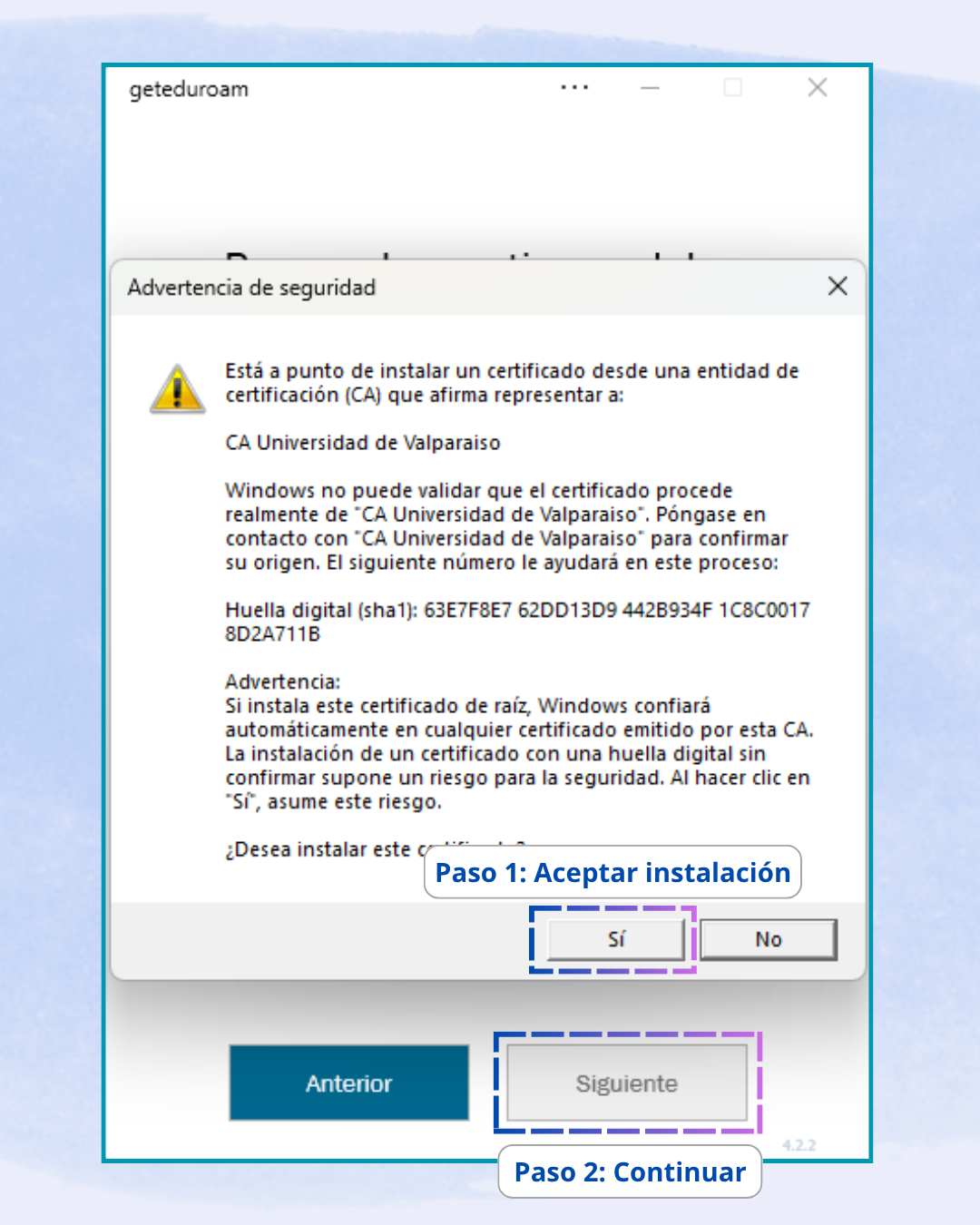Click the 'Advertencia:' heading text
This screenshot has width=980, height=1225.
[283, 681]
